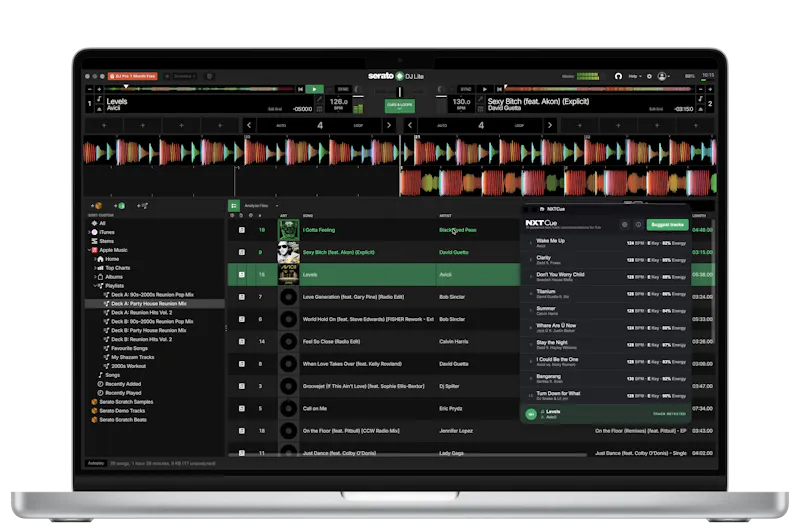This screenshot has width=800, height=527.
Task: Open Recently Added
Action: point(122,384)
